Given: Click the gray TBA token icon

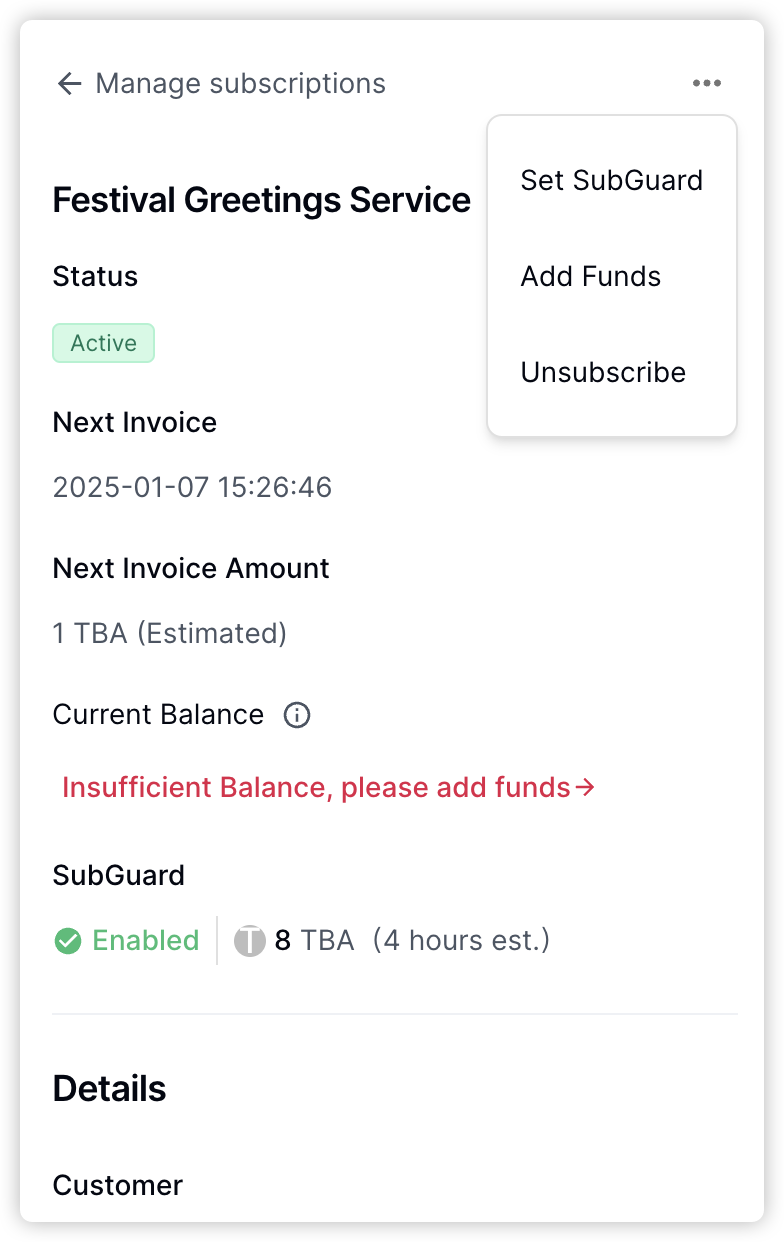Looking at the screenshot, I should click(x=249, y=941).
